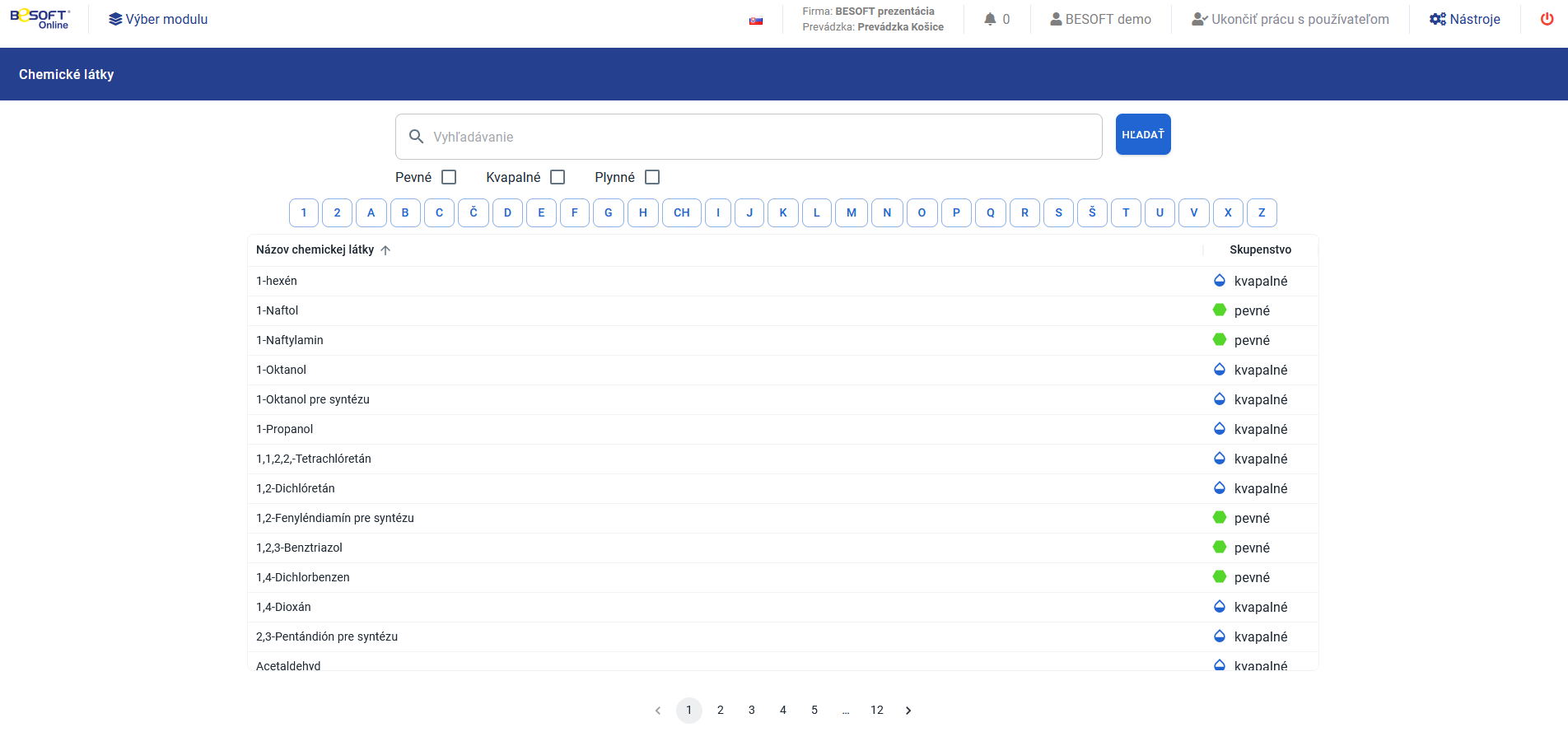Select pagination page 1
Viewport: 1568px width, 732px height.
689,711
